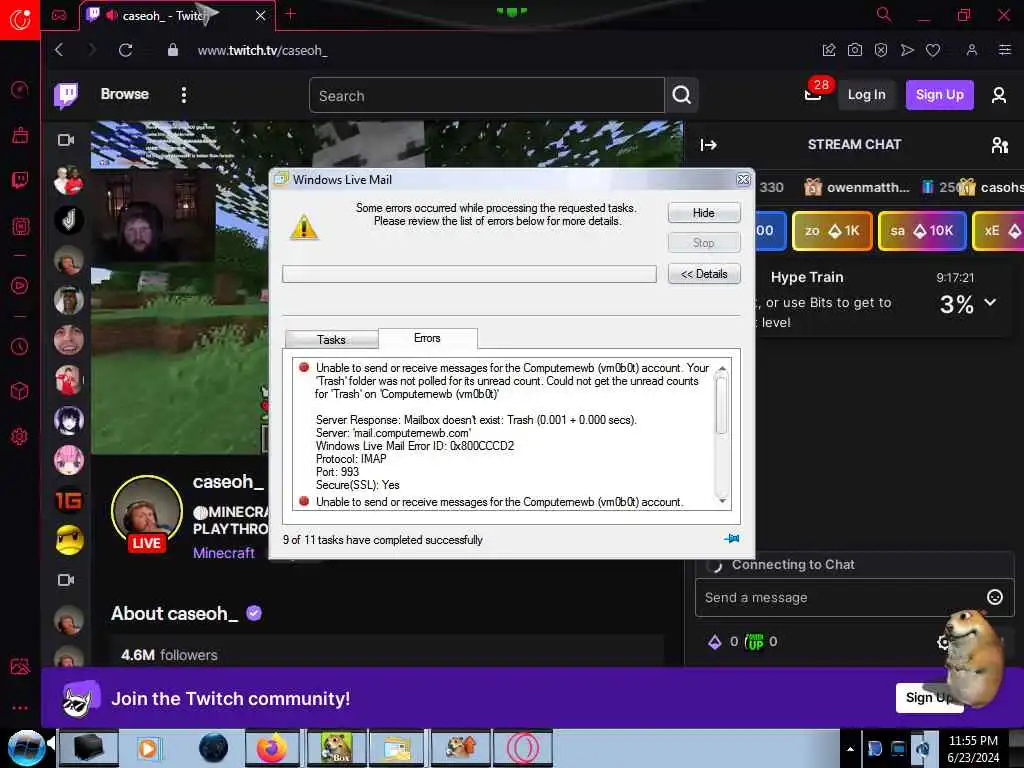
Task: Select the zo 1K bits badge
Action: (832, 231)
